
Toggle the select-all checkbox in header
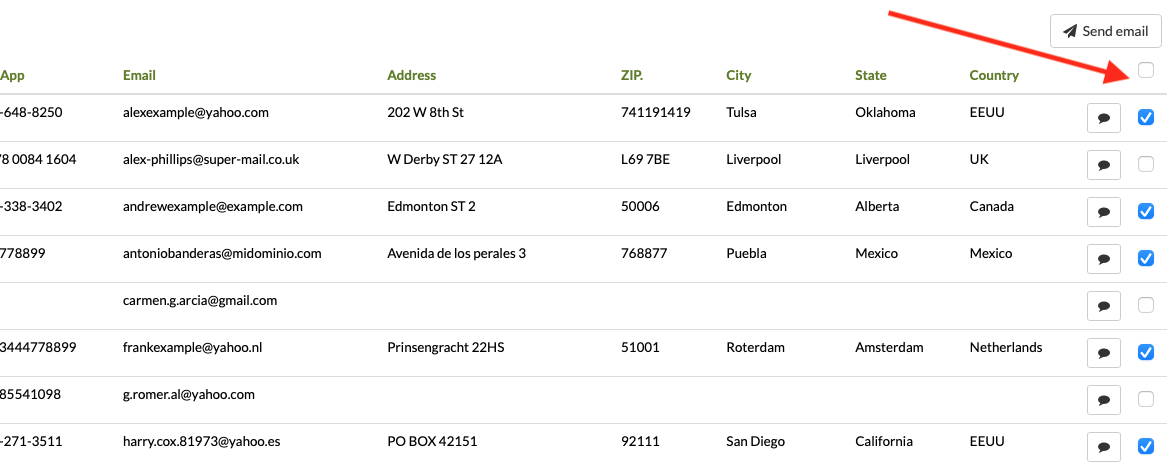pos(1146,70)
